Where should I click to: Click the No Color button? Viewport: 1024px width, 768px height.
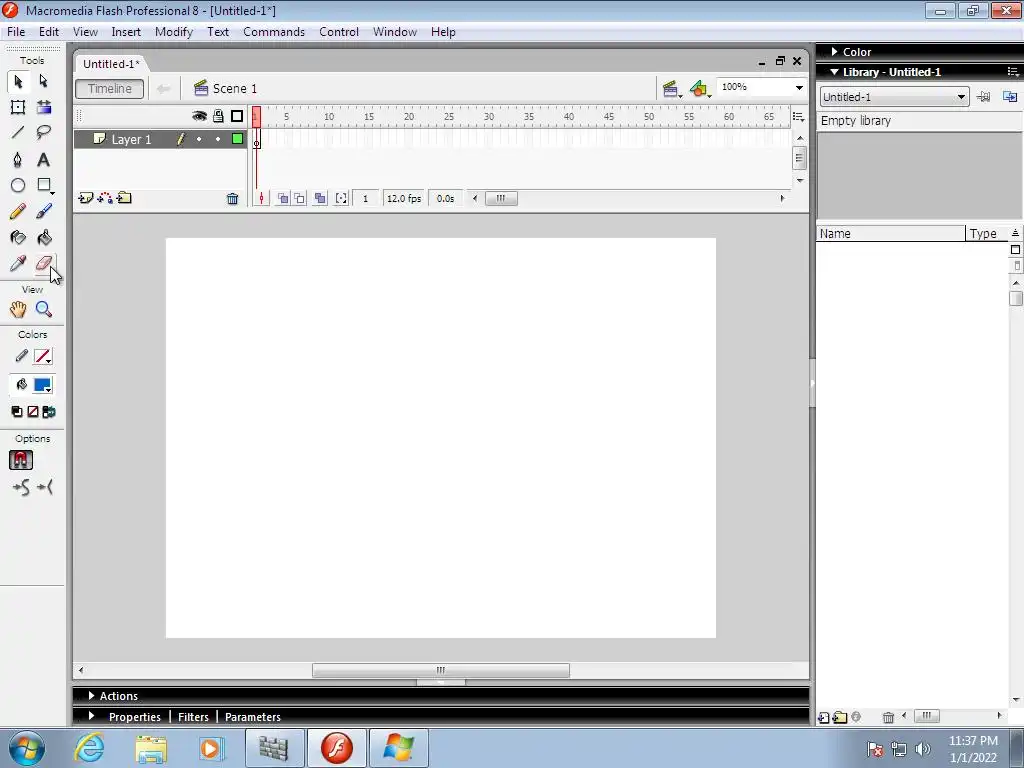tap(33, 412)
